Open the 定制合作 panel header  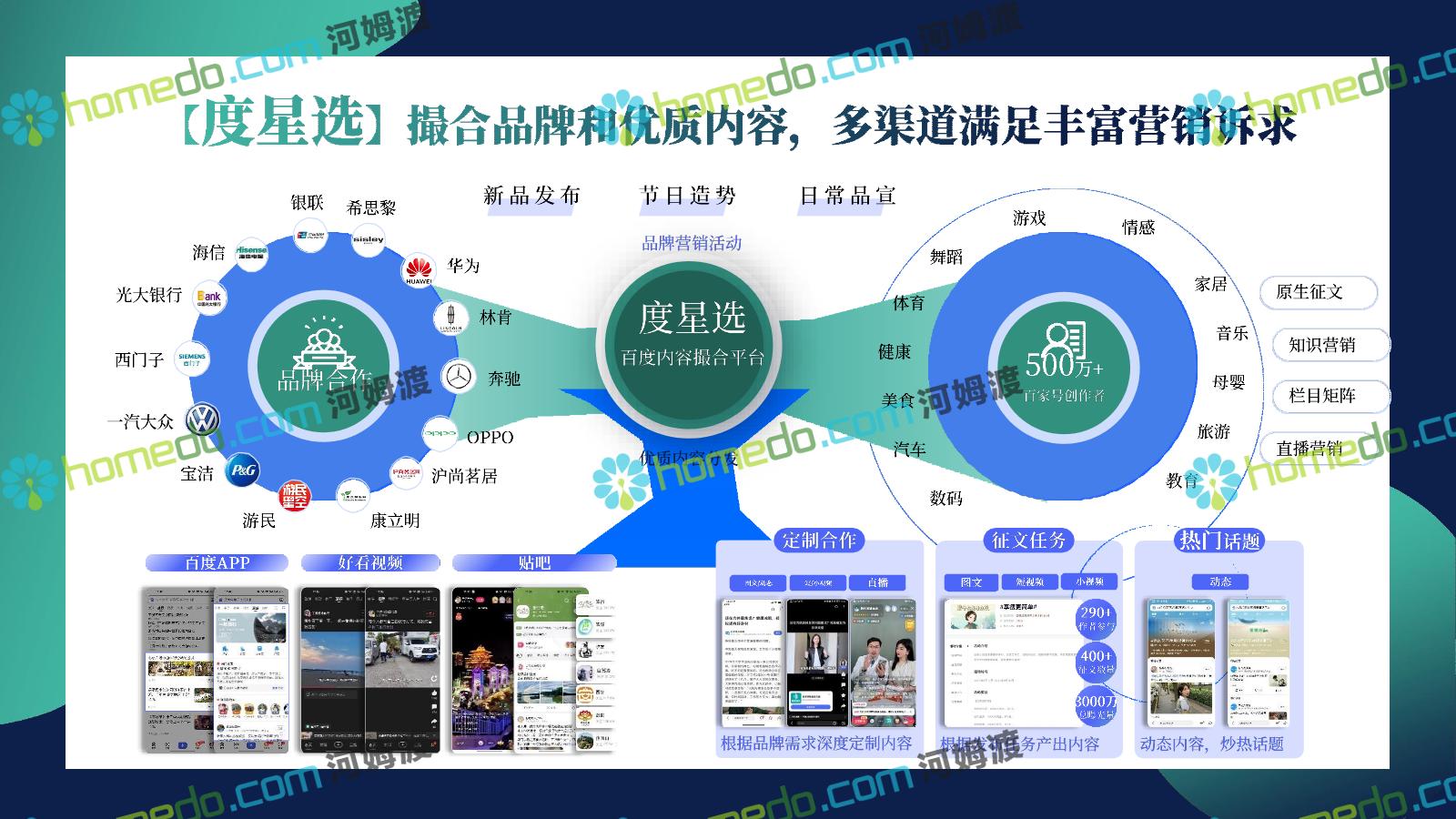(819, 541)
